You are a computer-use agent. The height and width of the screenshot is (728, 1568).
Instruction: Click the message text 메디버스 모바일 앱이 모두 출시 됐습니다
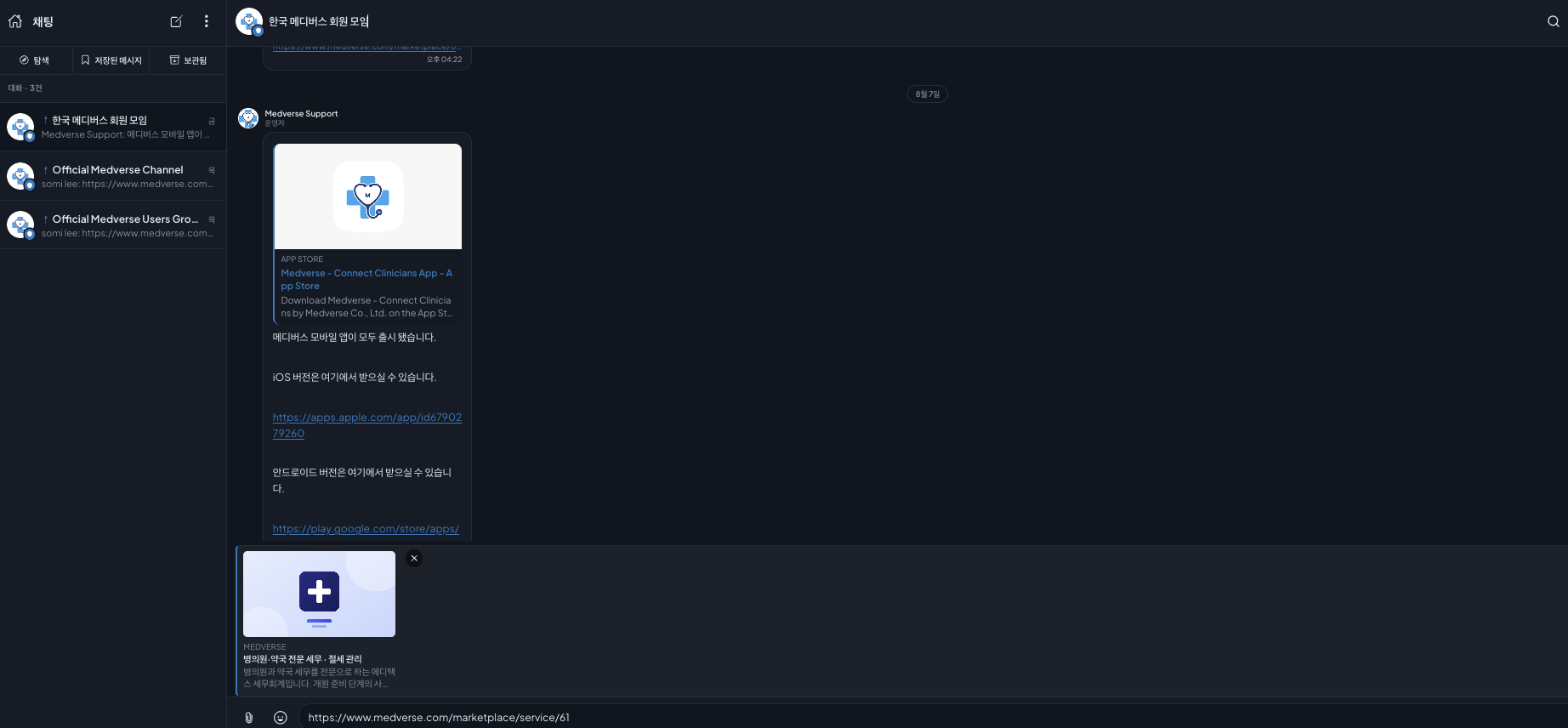click(x=354, y=338)
